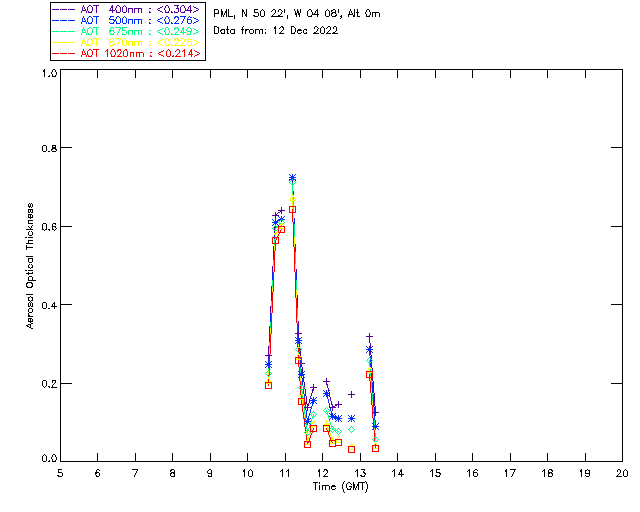
Task: Click the isolated purple plus near 12.8 hours
Action: [x=351, y=394]
